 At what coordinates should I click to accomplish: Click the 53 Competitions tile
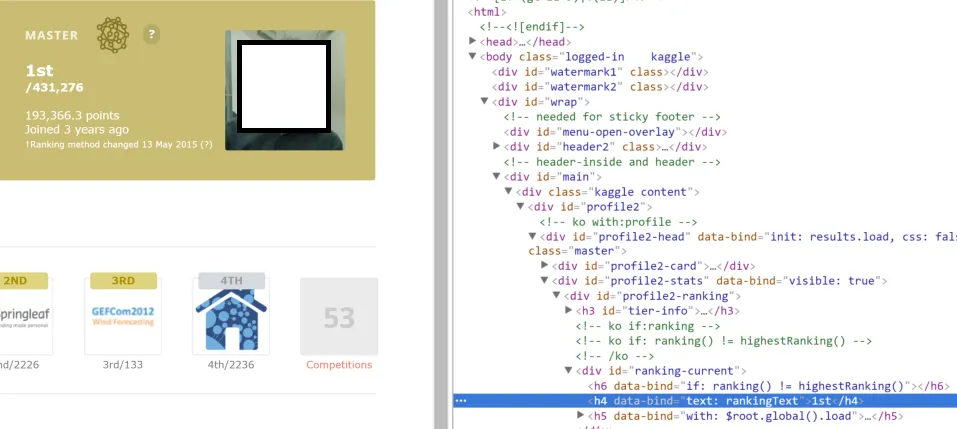tap(339, 316)
